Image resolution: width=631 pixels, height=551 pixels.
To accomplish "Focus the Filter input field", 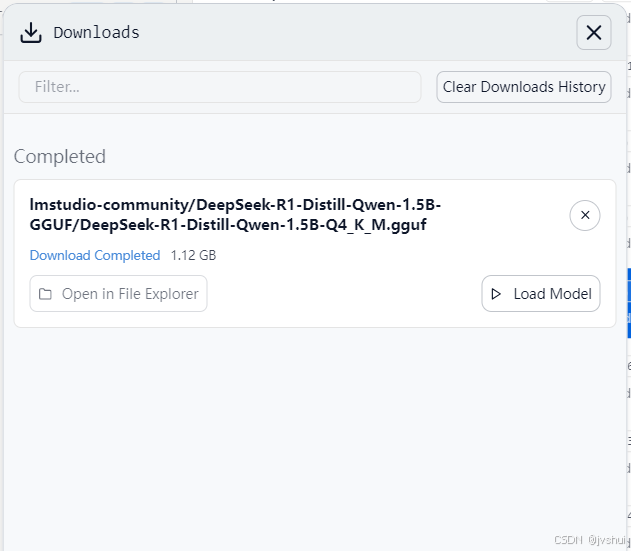I will click(220, 87).
